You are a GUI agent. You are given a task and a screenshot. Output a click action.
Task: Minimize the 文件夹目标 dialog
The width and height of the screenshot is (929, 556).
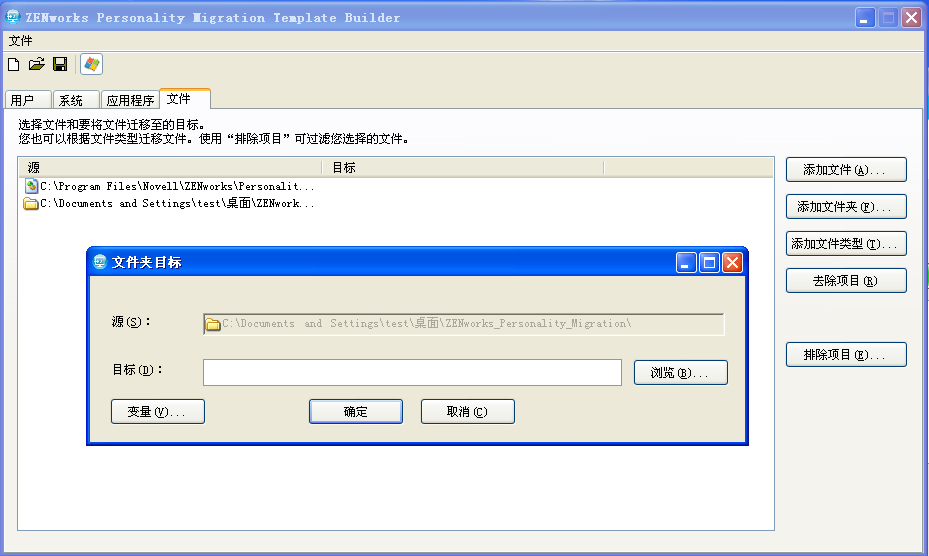(686, 262)
